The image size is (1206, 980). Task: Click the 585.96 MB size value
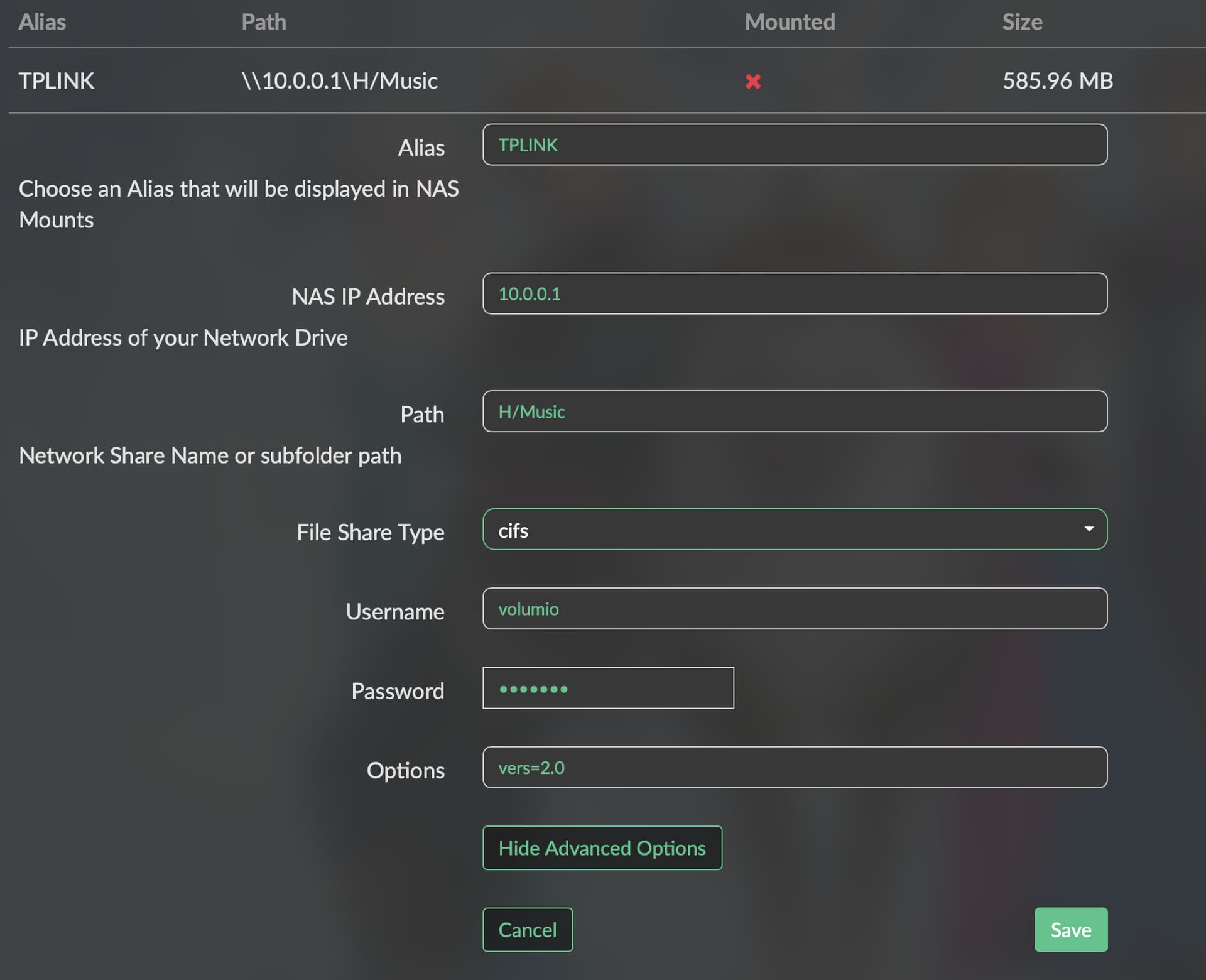click(1057, 80)
